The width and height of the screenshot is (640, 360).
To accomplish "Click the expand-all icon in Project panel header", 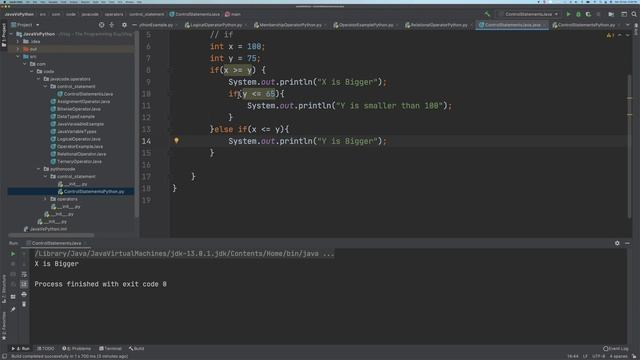I will [x=111, y=25].
